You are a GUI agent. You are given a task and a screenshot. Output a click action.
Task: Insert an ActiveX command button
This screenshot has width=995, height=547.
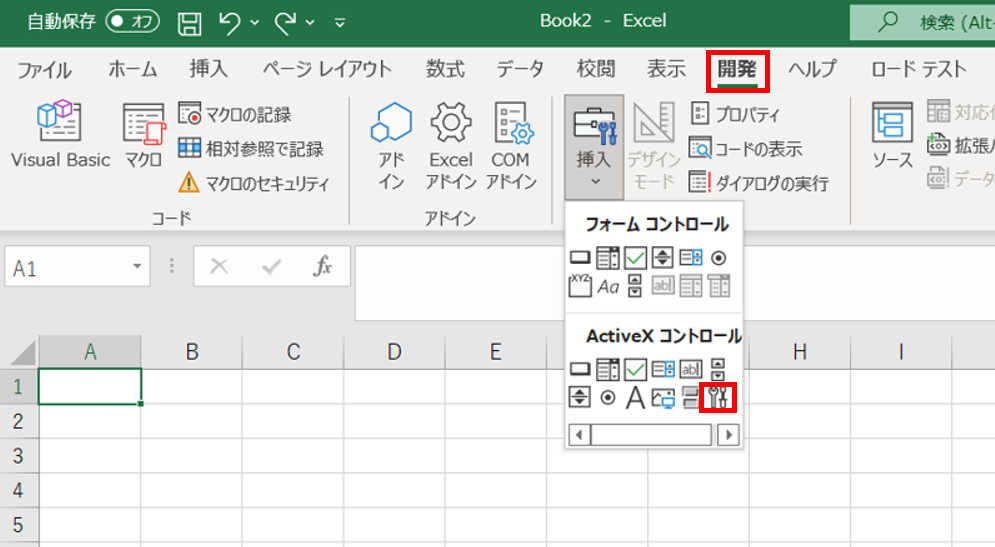579,369
